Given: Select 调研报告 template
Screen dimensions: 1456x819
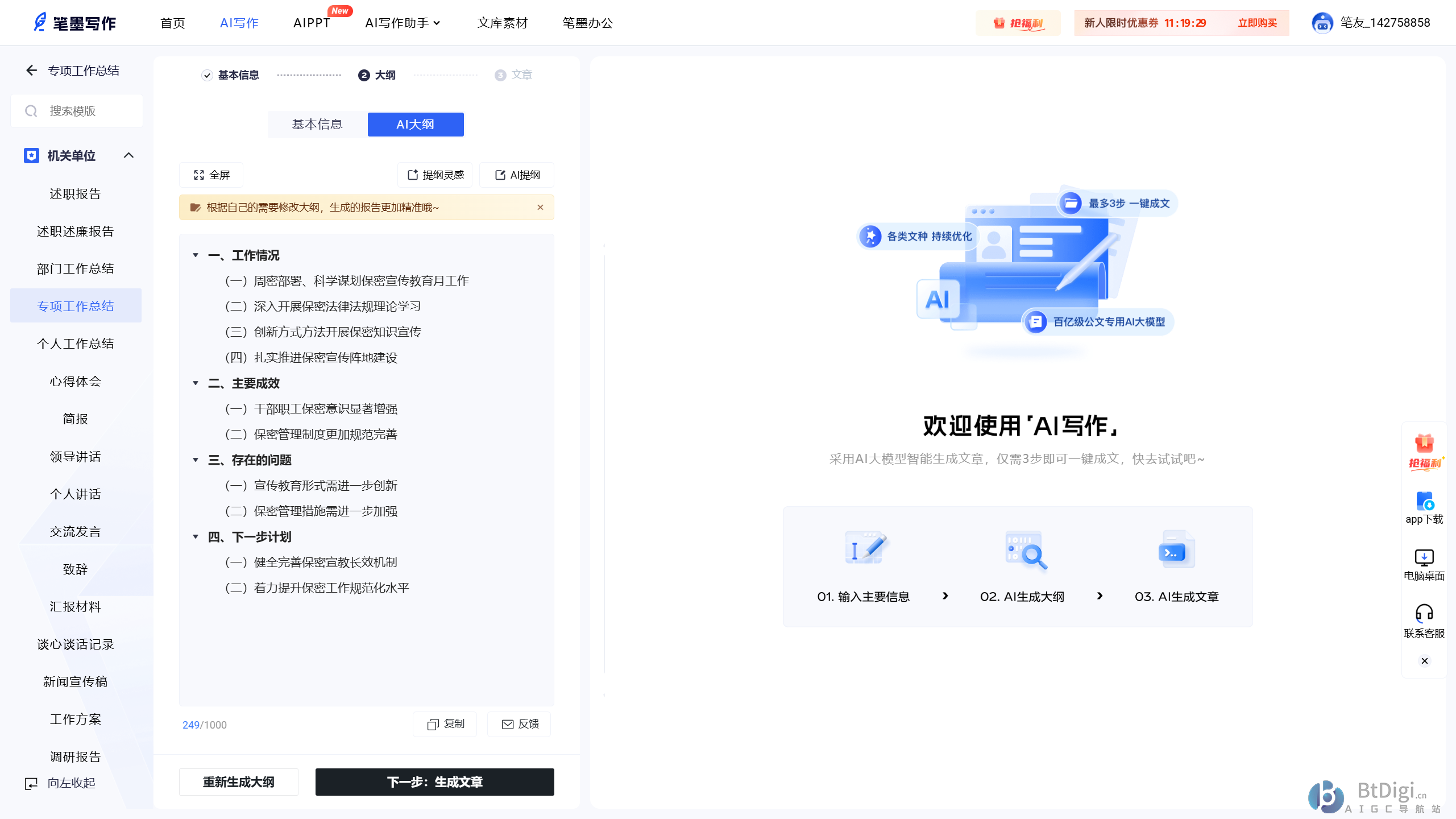Looking at the screenshot, I should pos(76,757).
